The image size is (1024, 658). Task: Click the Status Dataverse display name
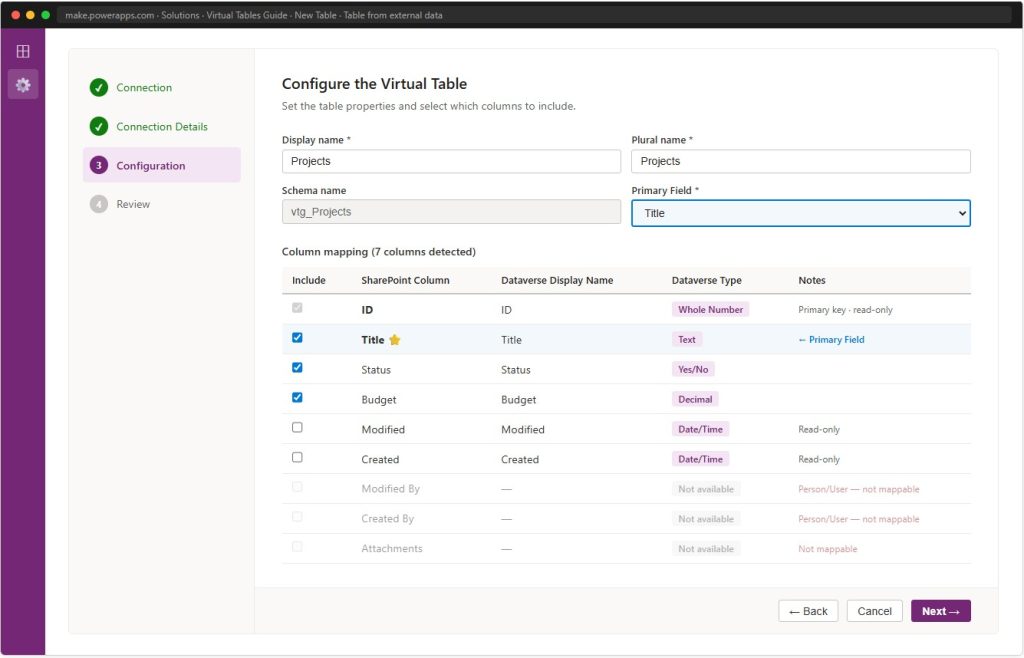516,369
